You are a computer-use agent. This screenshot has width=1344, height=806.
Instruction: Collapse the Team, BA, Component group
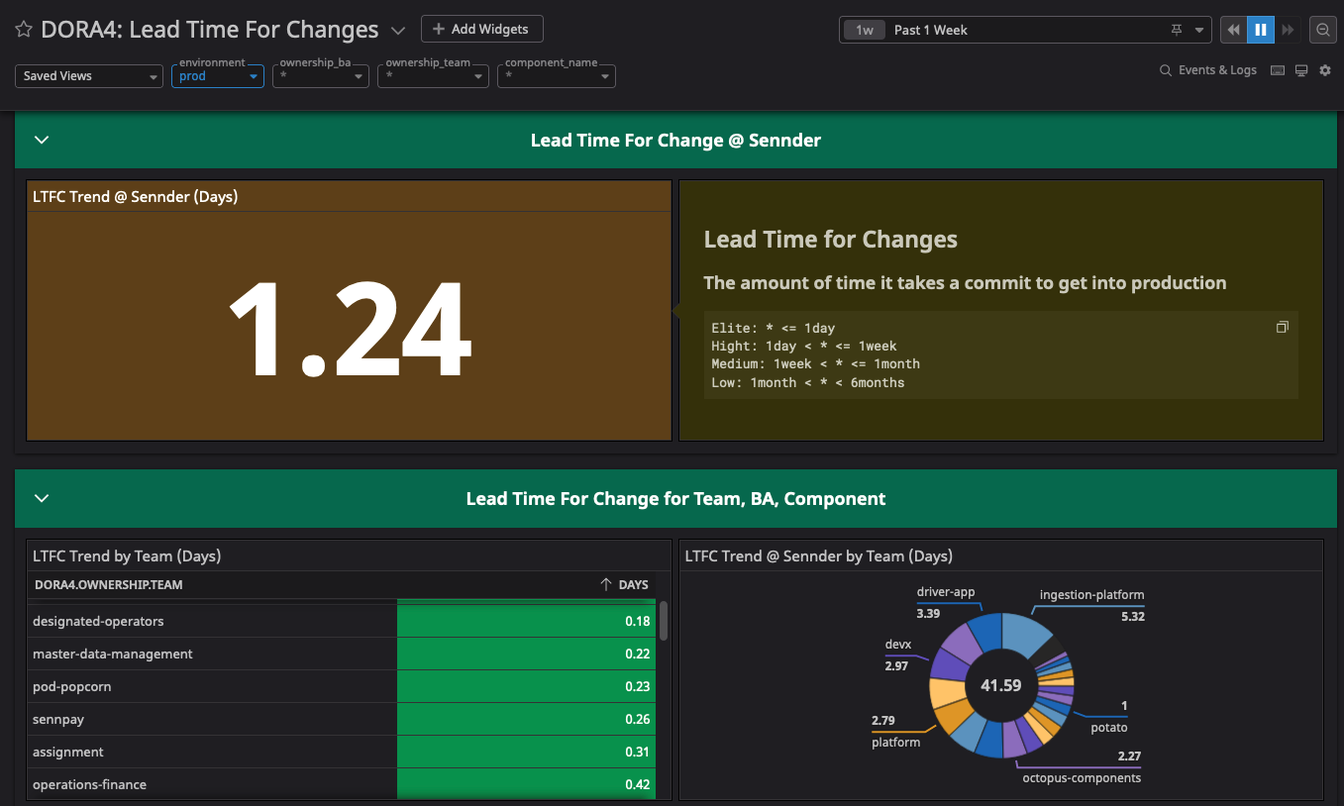point(42,498)
